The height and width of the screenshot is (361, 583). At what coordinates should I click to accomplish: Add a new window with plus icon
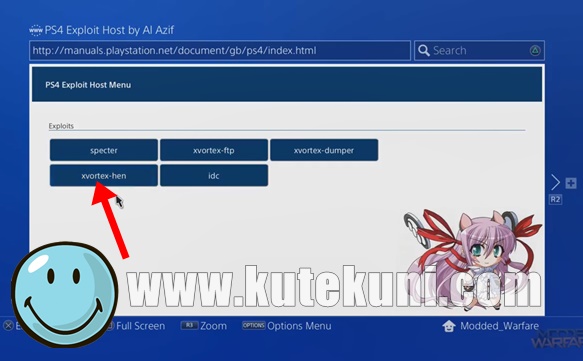pos(571,183)
